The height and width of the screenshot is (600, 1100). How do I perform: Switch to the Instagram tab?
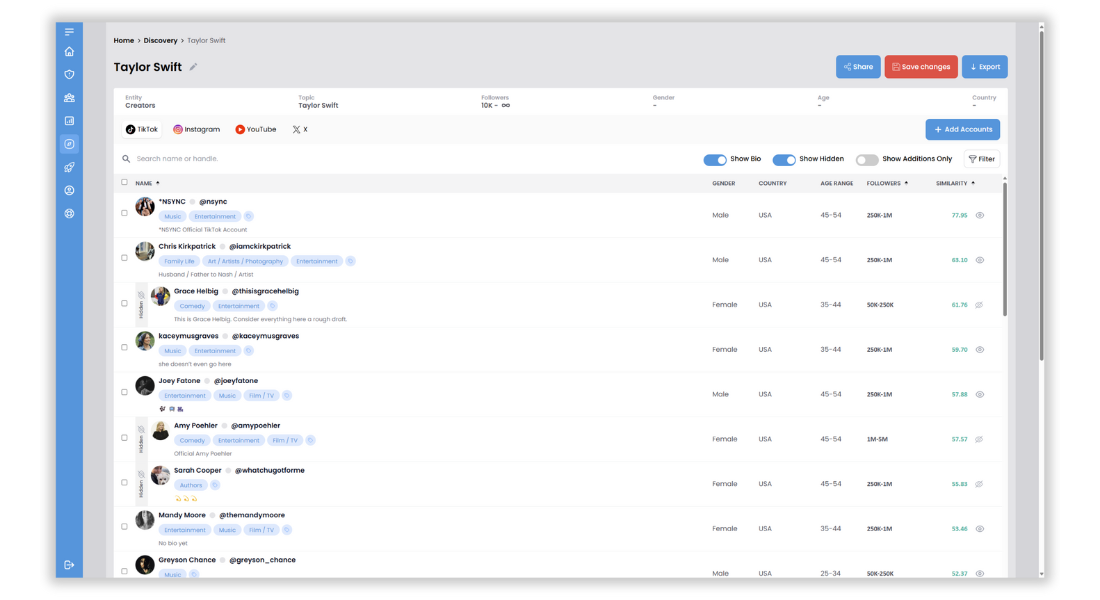point(196,130)
